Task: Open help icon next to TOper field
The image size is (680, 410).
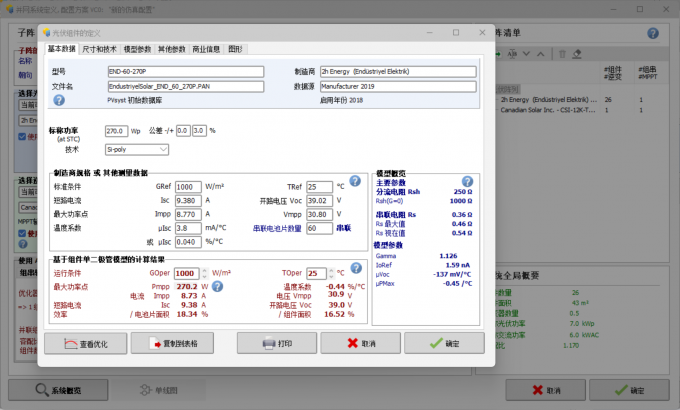Action: click(356, 268)
